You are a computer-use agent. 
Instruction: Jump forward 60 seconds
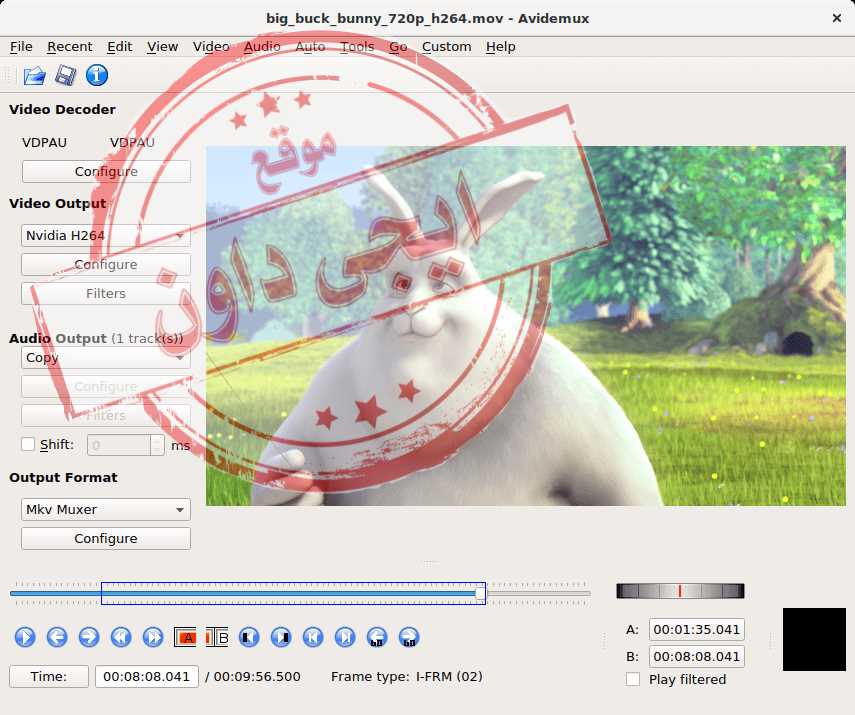pyautogui.click(x=409, y=637)
